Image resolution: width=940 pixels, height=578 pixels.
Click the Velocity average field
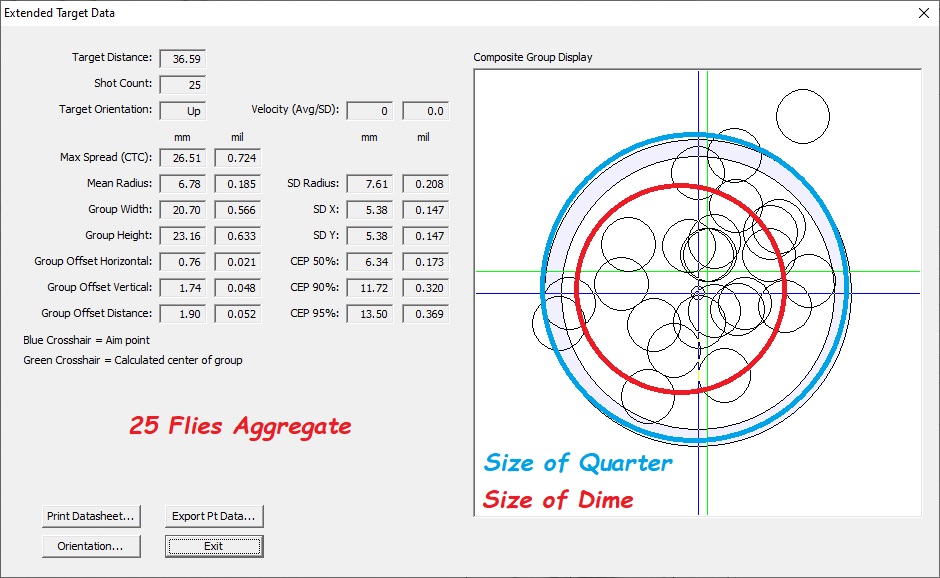pyautogui.click(x=370, y=111)
